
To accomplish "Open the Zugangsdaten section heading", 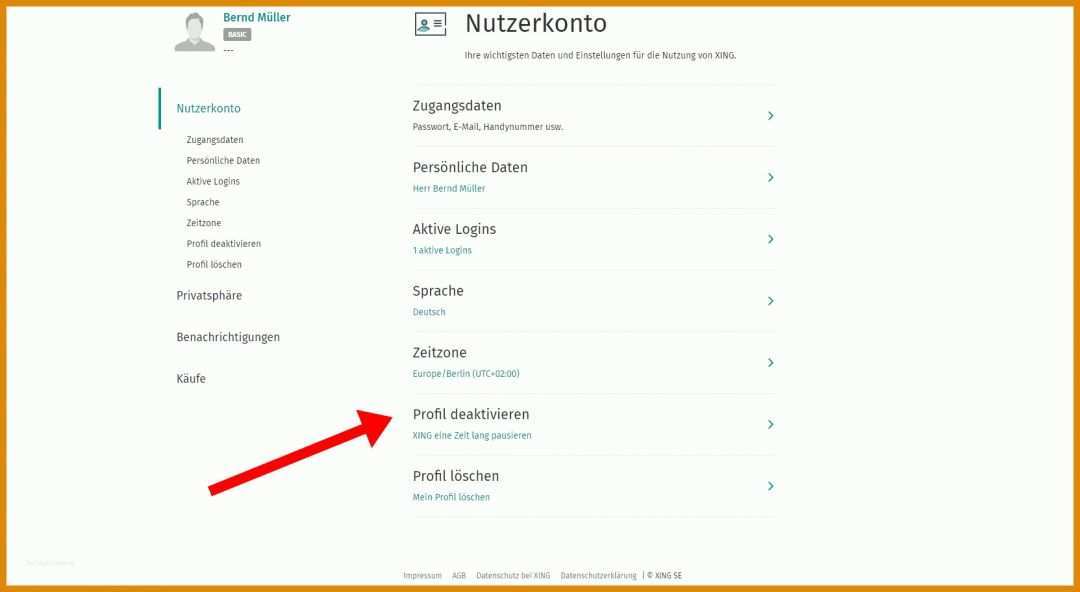I will point(457,106).
